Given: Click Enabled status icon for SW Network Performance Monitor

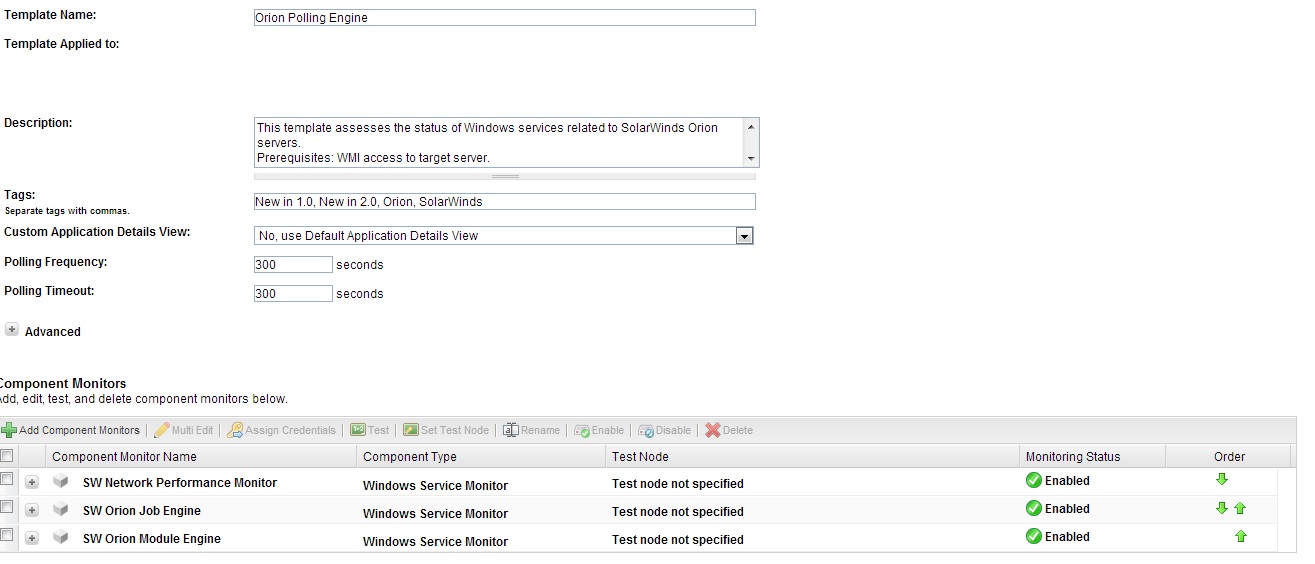Looking at the screenshot, I should (1034, 481).
